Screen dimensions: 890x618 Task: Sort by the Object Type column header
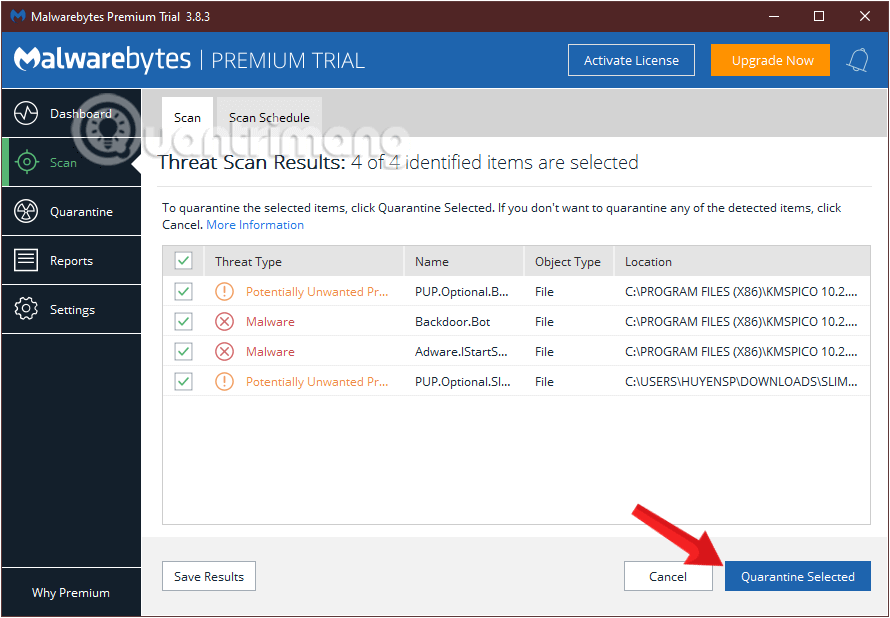pyautogui.click(x=569, y=262)
